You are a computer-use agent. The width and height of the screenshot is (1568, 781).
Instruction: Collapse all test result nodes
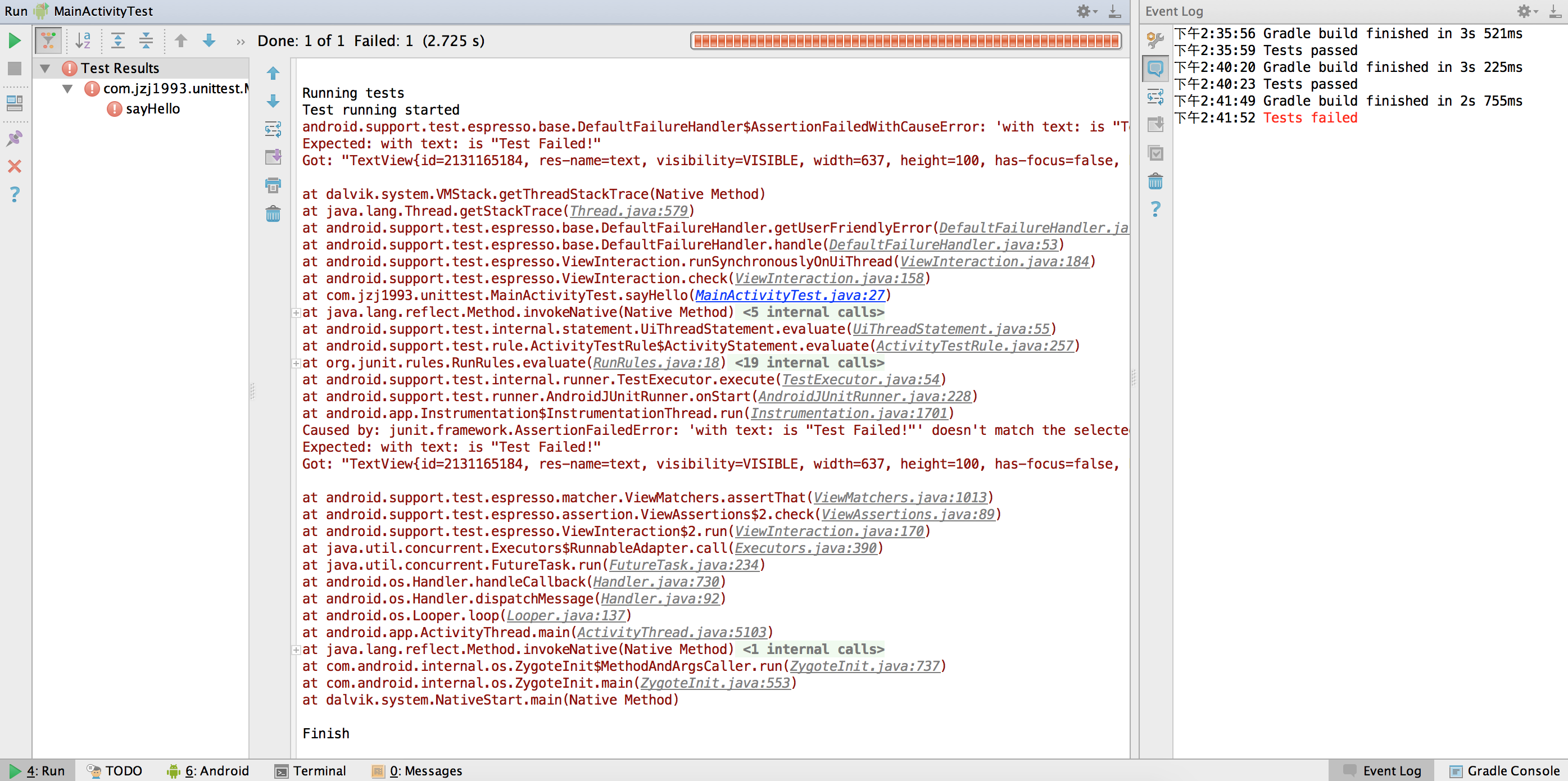pos(146,41)
